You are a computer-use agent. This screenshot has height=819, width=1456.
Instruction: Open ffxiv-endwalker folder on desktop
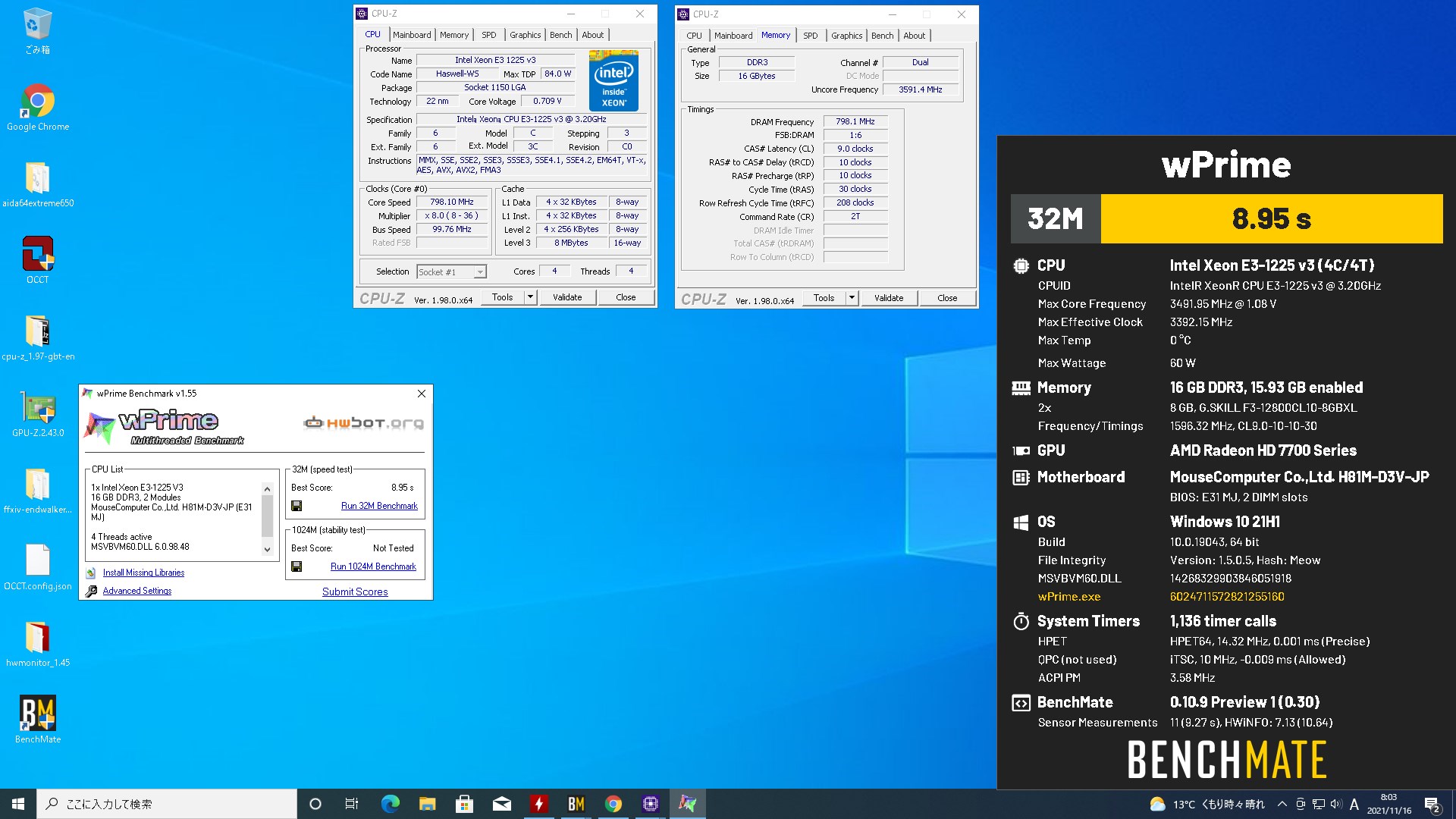click(x=37, y=491)
